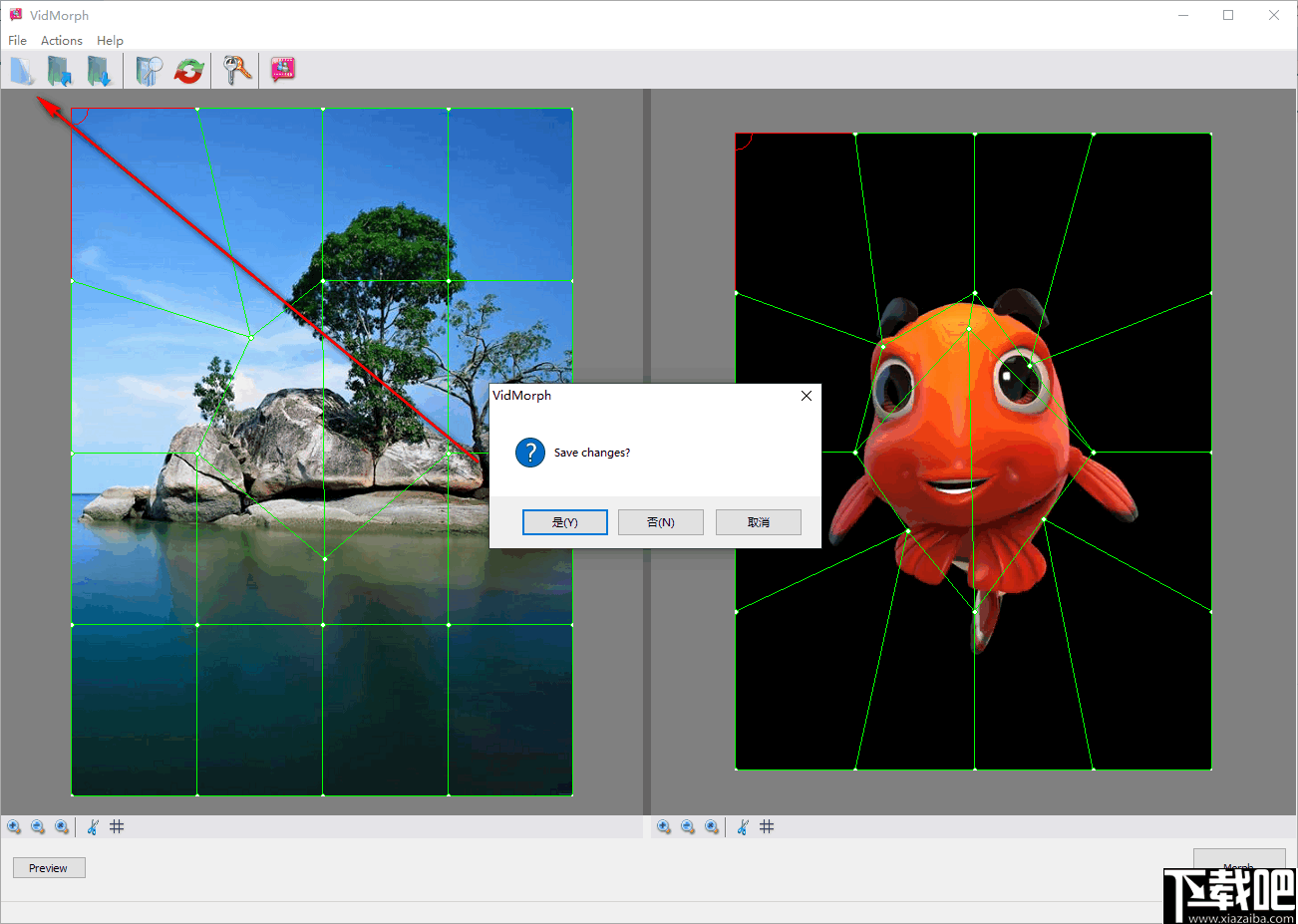Open the File menu

pyautogui.click(x=16, y=40)
